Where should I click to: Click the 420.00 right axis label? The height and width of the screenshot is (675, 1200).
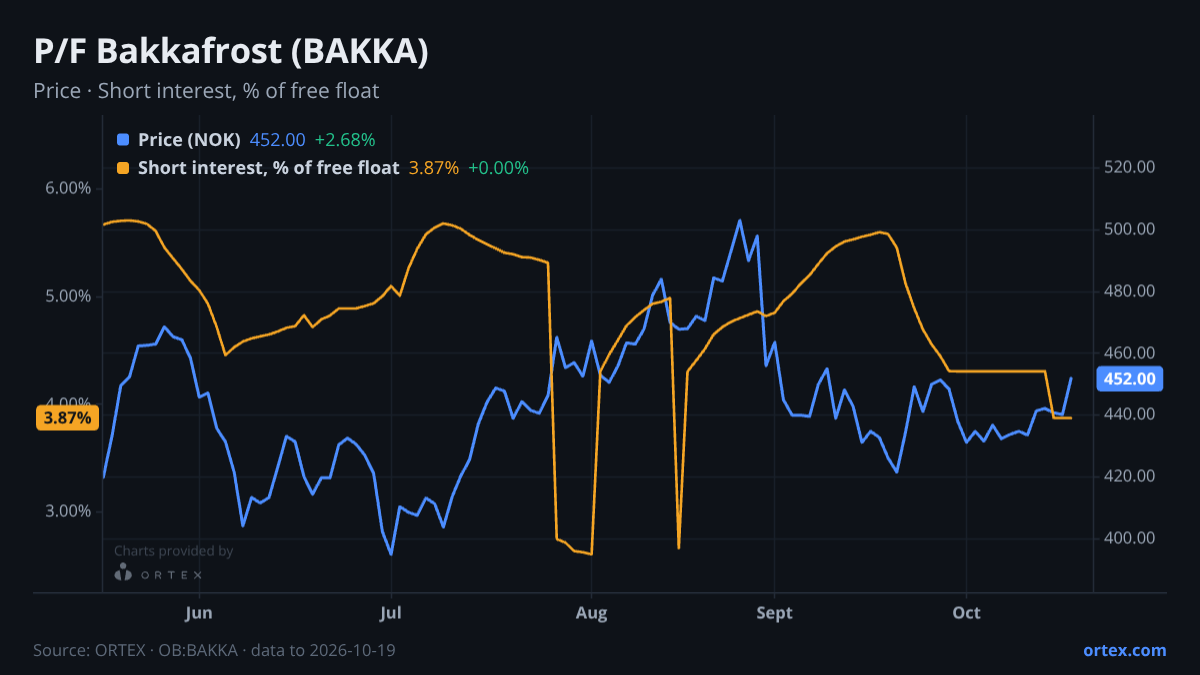coord(1130,476)
